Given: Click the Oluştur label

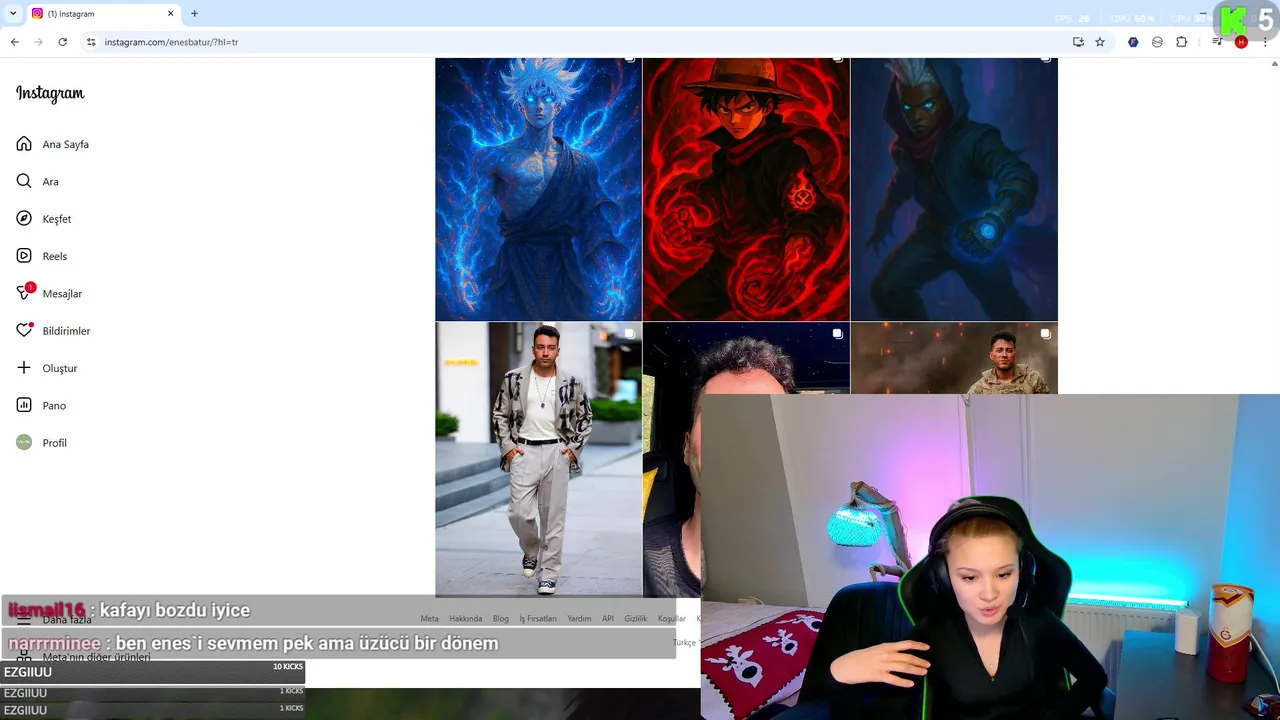Looking at the screenshot, I should (59, 368).
